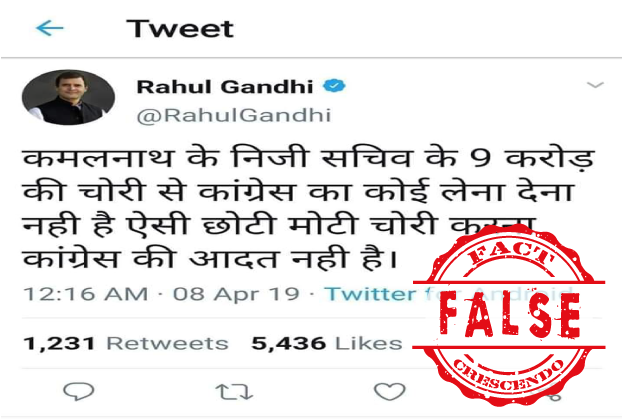The width and height of the screenshot is (622, 420).
Task: Click the 08 Apr 19 date
Action: pos(236,294)
